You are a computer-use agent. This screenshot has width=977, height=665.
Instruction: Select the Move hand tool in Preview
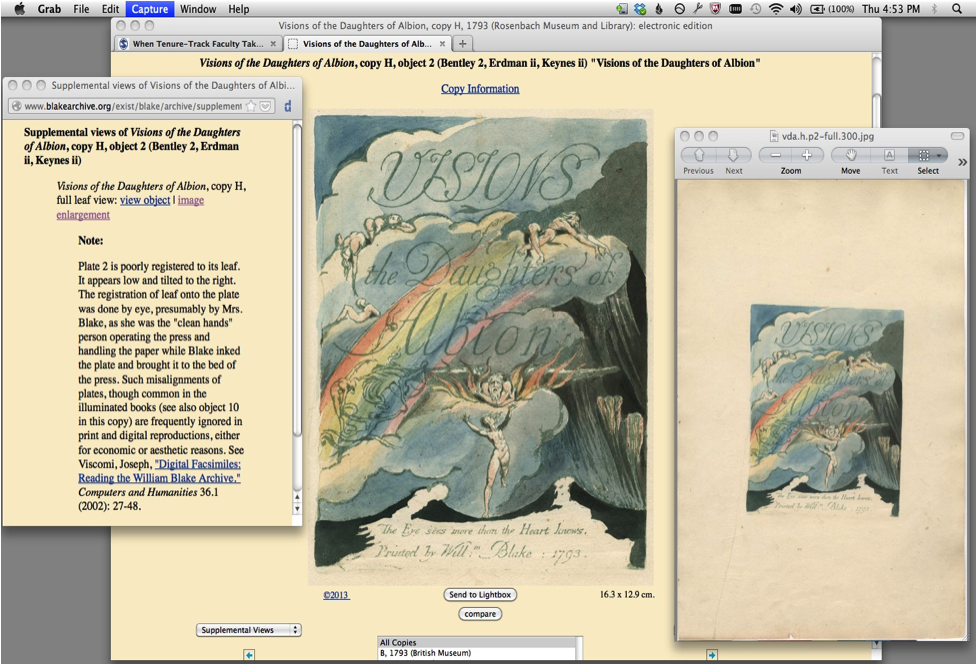851,155
